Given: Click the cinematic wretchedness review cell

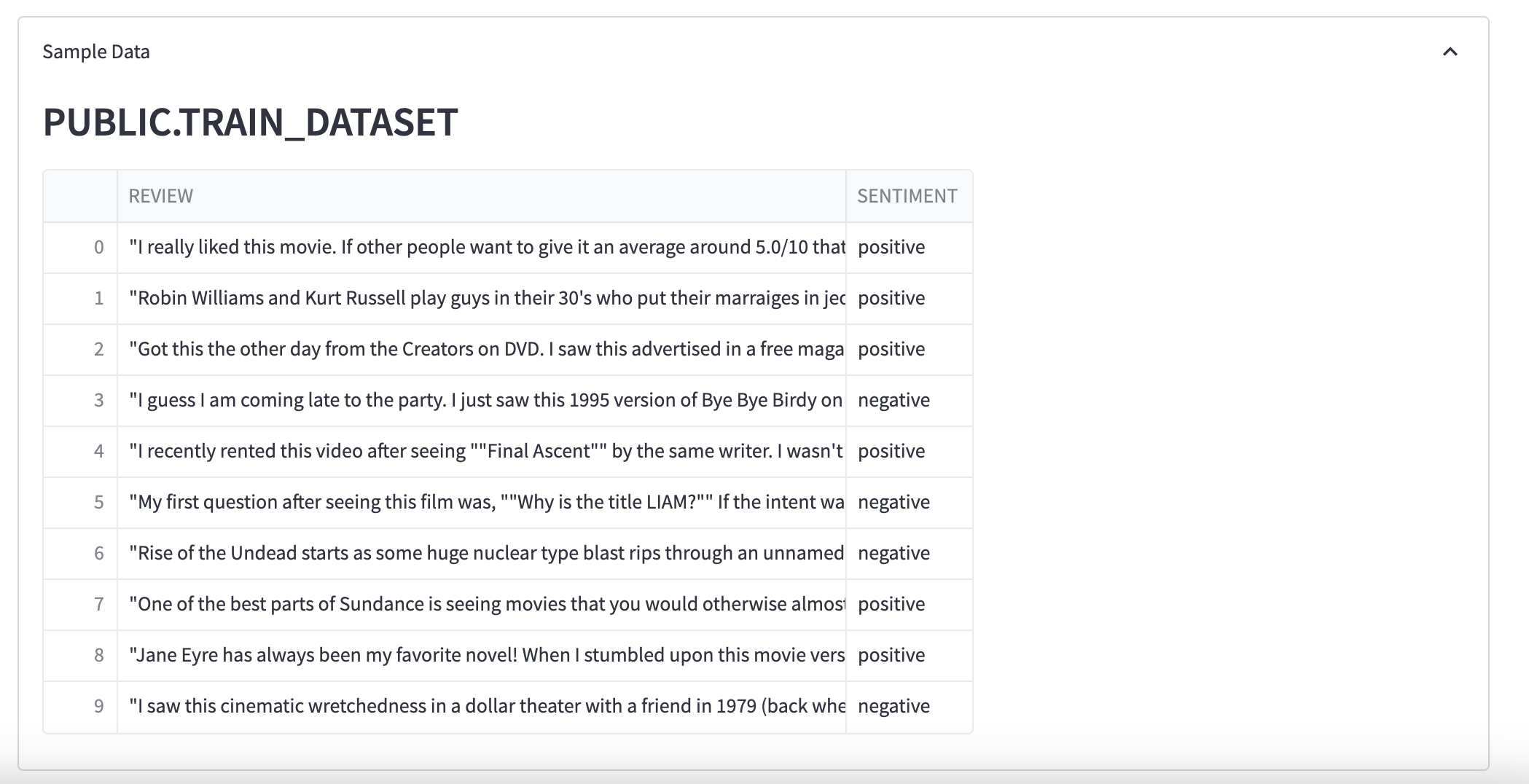Looking at the screenshot, I should coord(481,706).
